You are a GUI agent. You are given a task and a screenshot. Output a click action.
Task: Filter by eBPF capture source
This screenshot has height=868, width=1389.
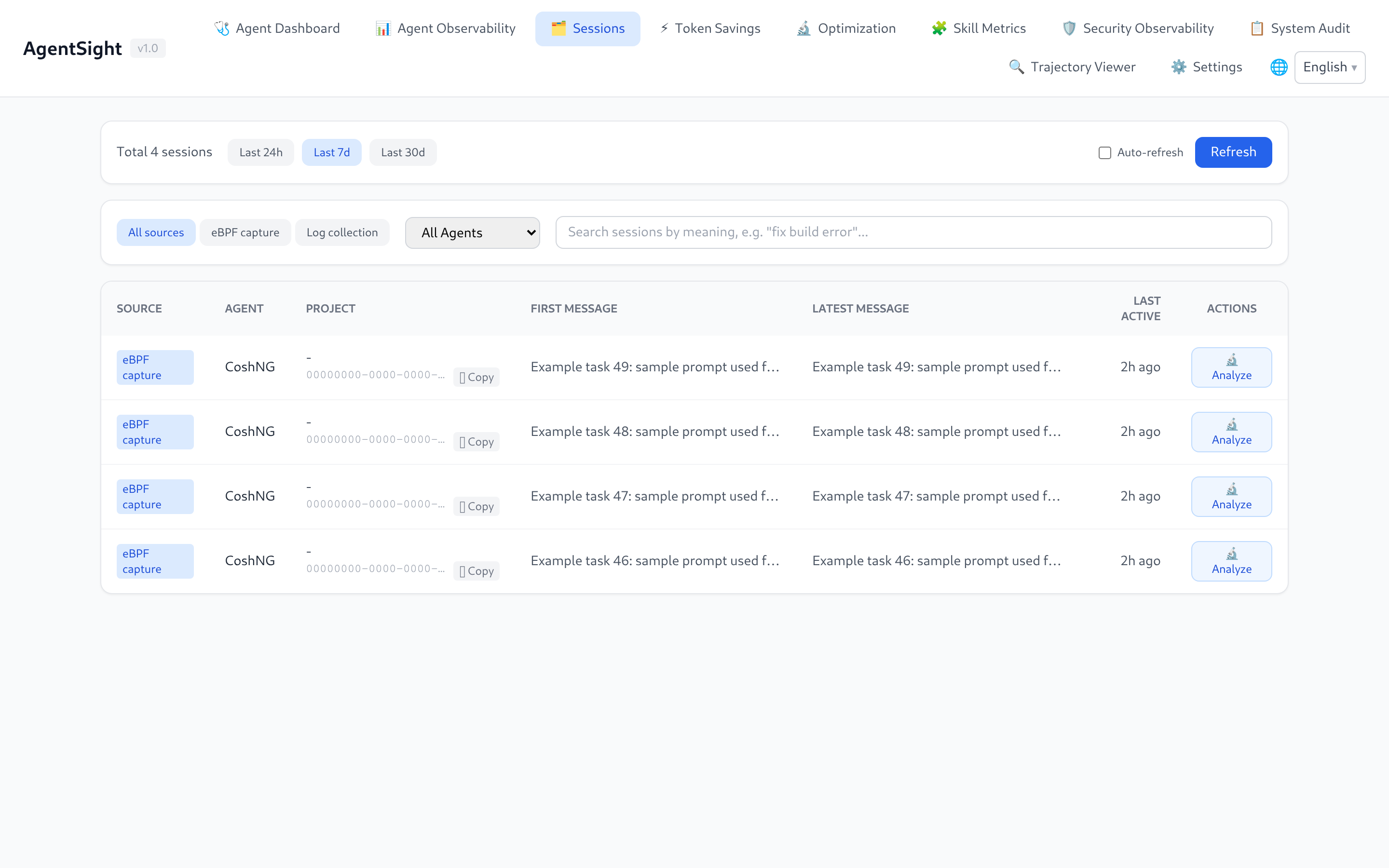pos(245,232)
